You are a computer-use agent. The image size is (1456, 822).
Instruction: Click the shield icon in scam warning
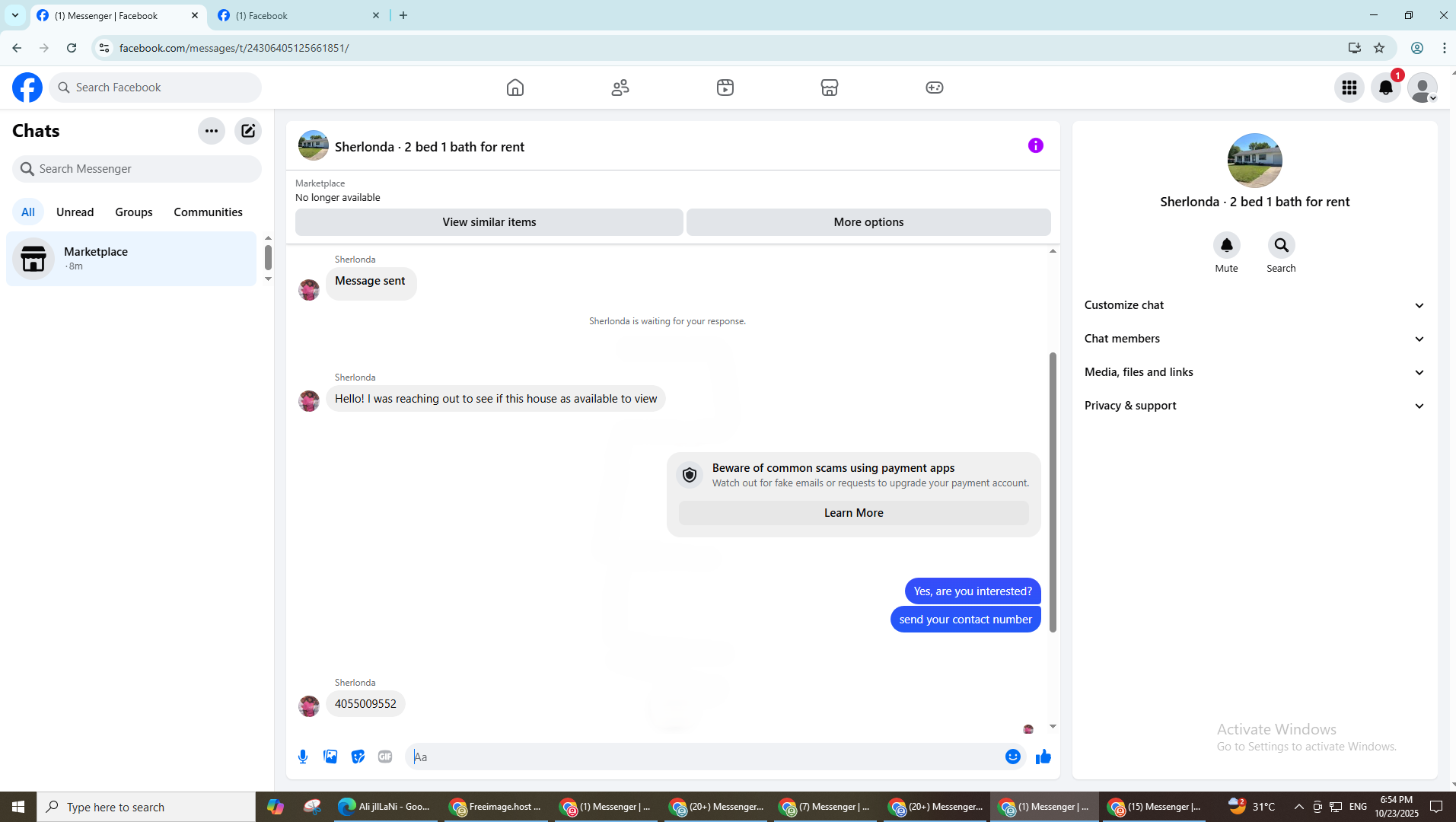[690, 475]
